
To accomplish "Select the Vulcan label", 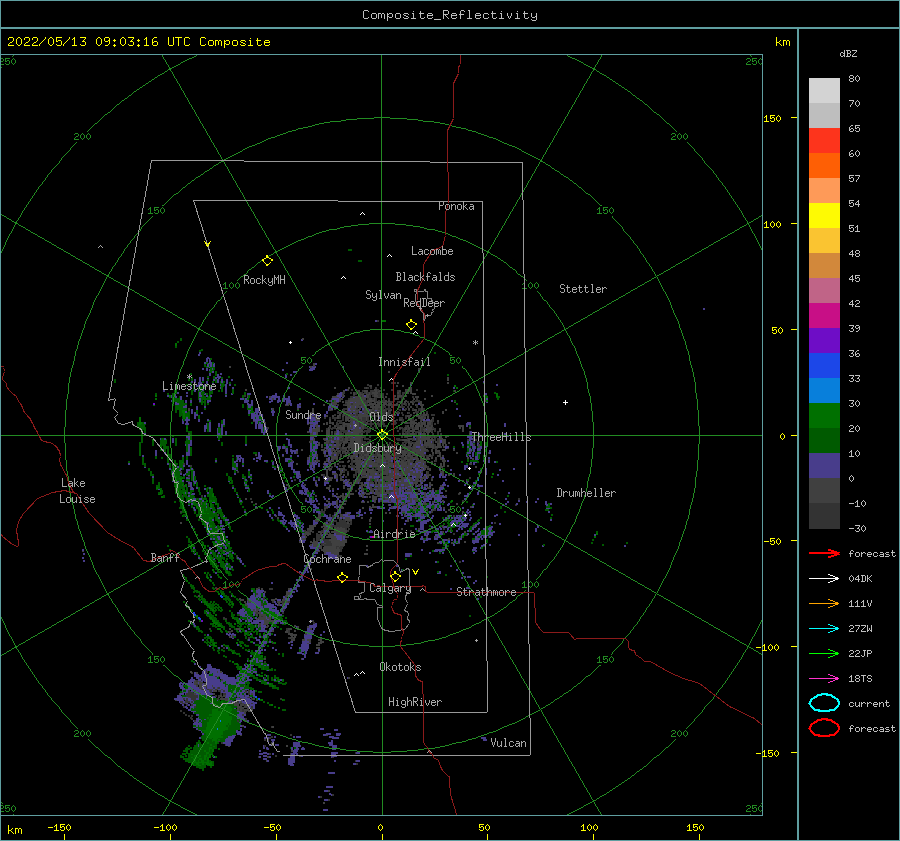I will tap(508, 743).
